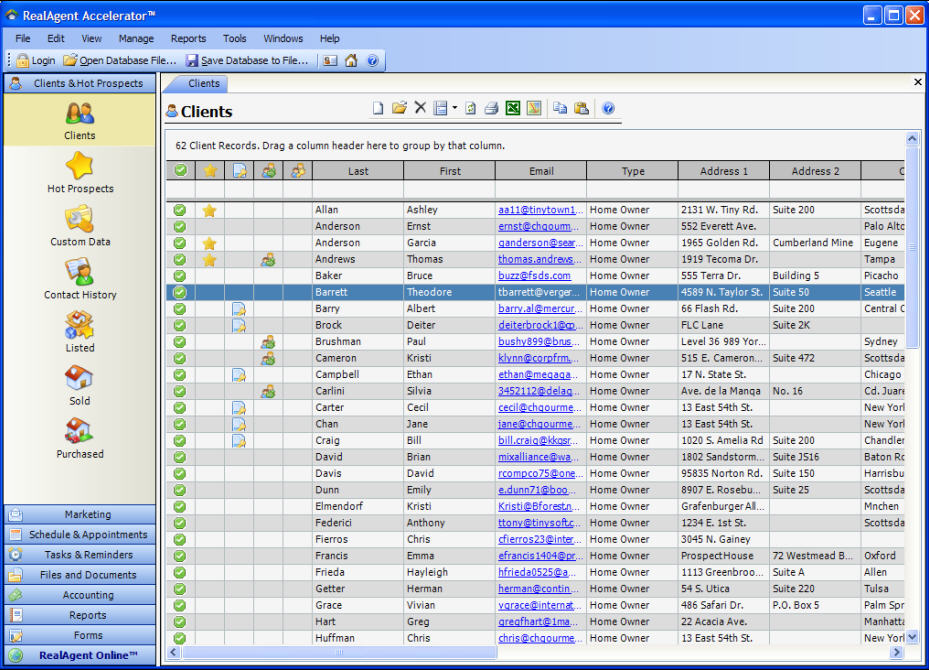Screen dimensions: 929x670
Task: Export clients to Excel
Action: [x=512, y=108]
